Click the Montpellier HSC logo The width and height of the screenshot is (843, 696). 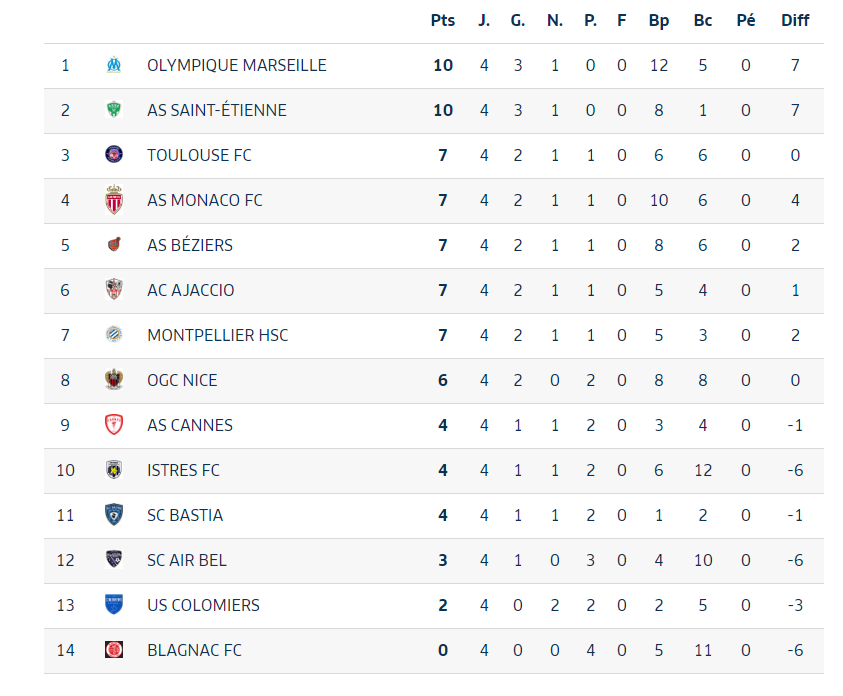pyautogui.click(x=114, y=335)
